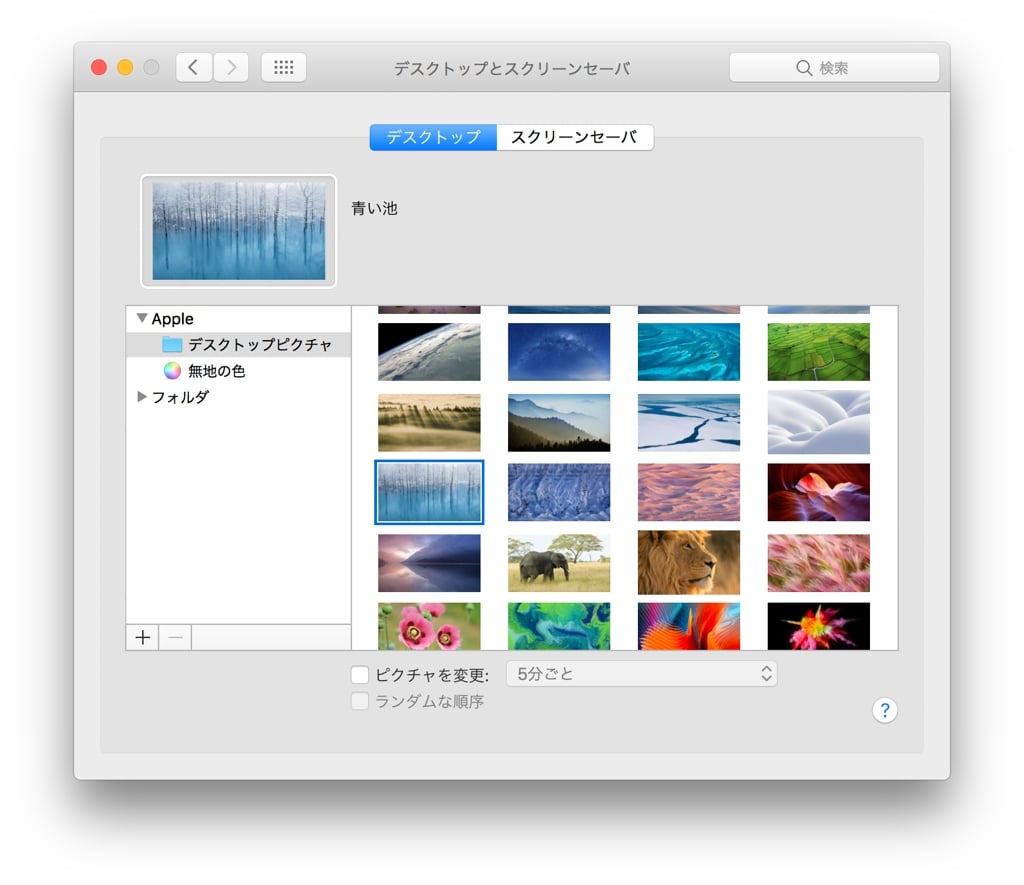Image resolution: width=1024 pixels, height=885 pixels.
Task: Show all preferences grid icon
Action: (284, 67)
